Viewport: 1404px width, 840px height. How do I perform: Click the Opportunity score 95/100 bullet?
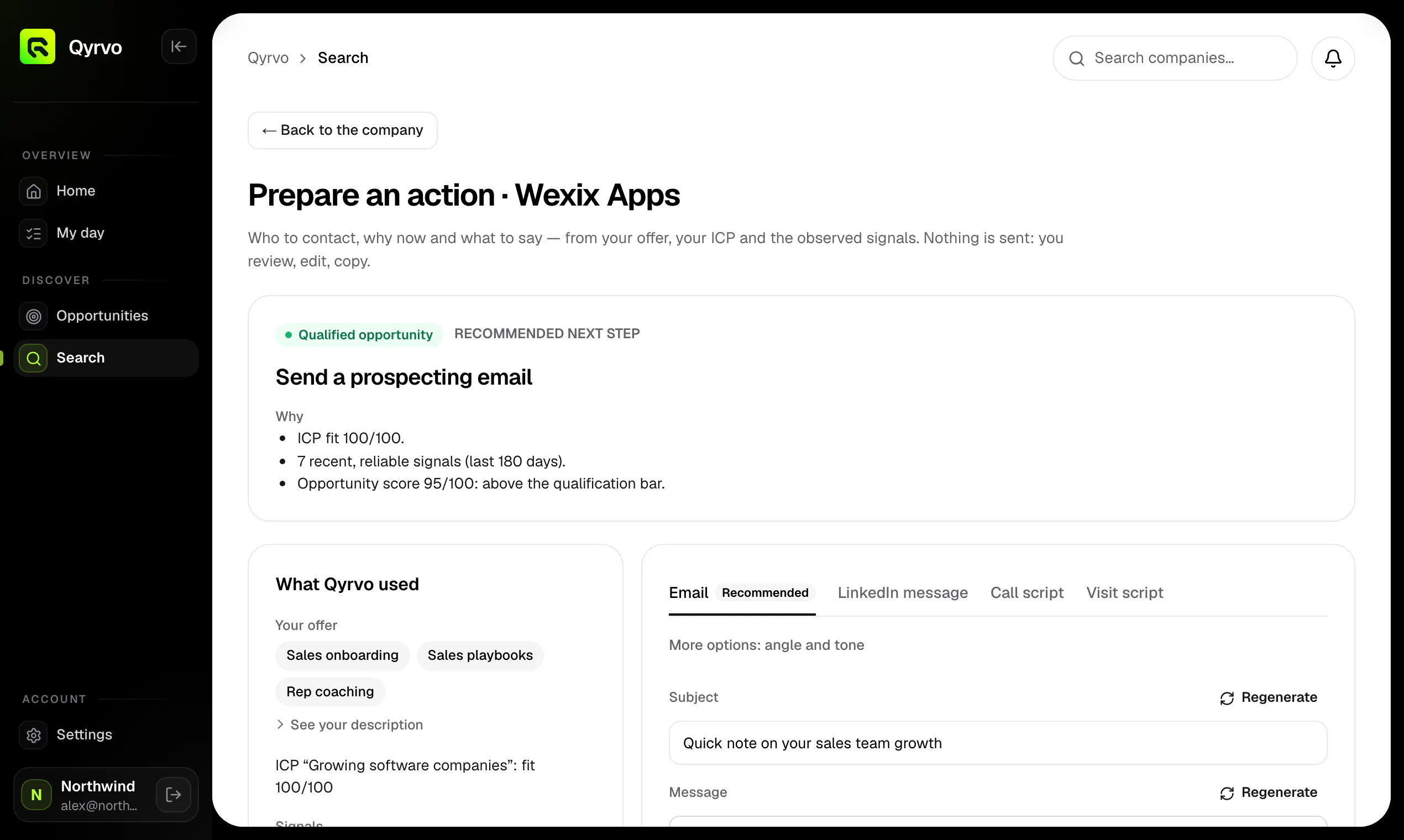coord(481,484)
